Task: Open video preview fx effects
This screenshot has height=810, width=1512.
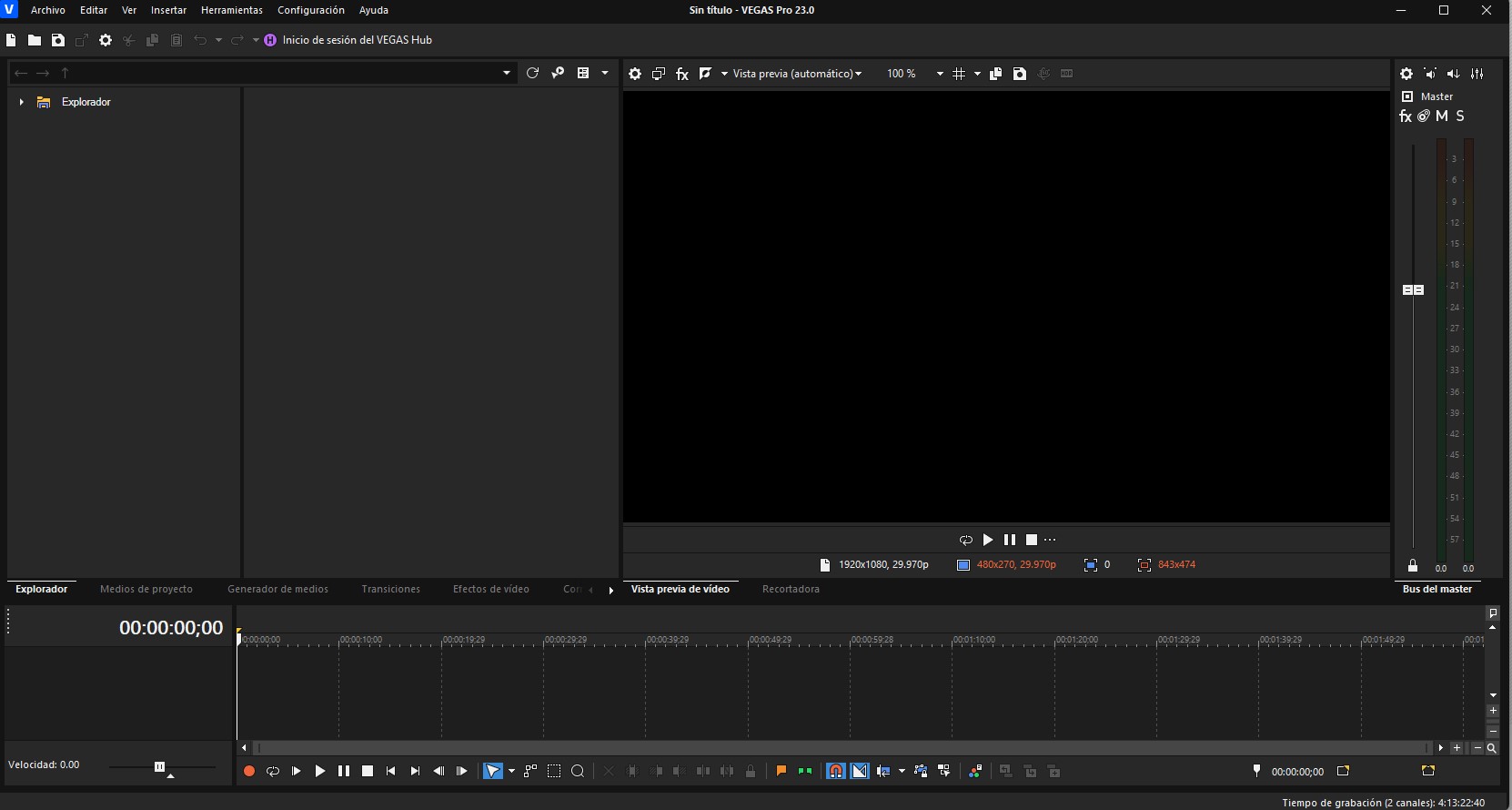Action: 682,74
